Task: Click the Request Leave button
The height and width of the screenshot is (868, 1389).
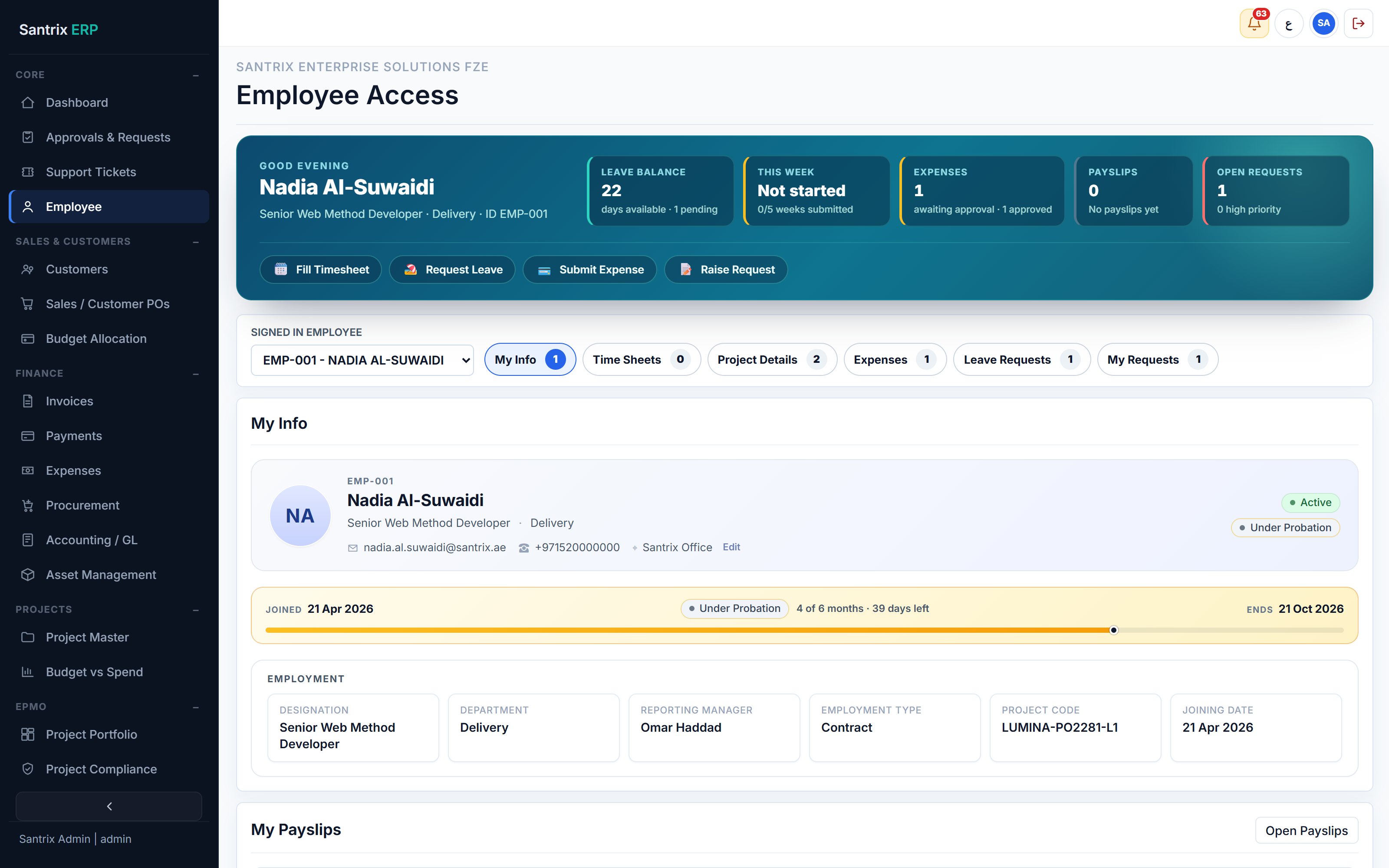Action: tap(452, 269)
